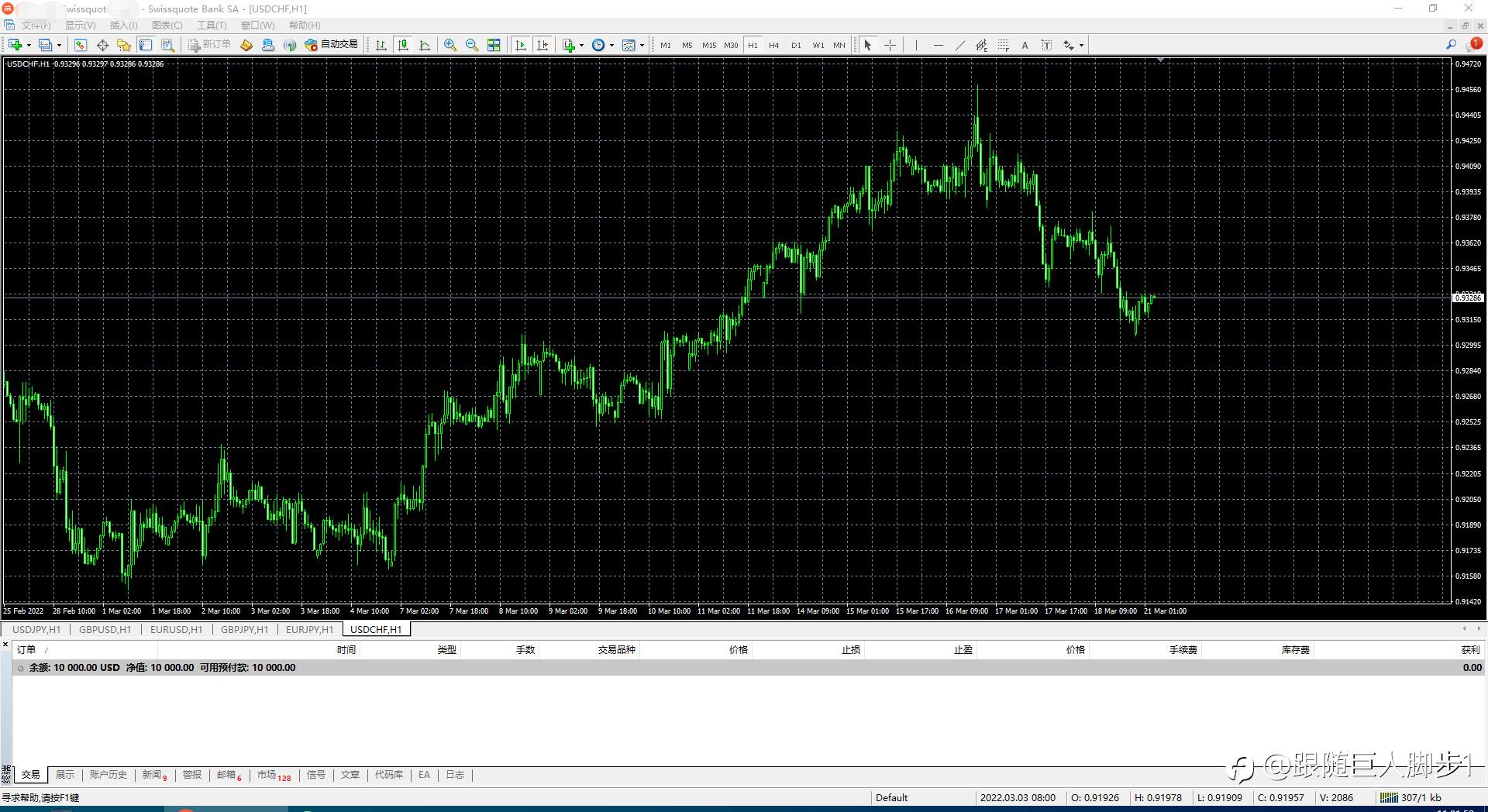Viewport: 1488px width, 812px height.
Task: Click the tile windows icon
Action: click(x=494, y=45)
